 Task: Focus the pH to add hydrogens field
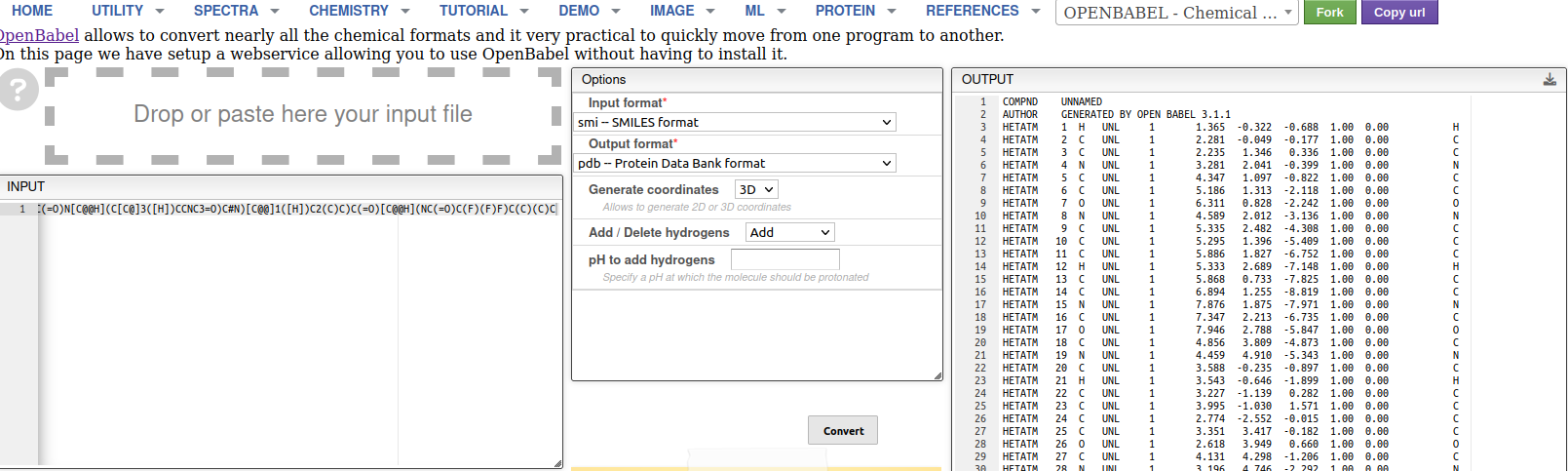[784, 259]
